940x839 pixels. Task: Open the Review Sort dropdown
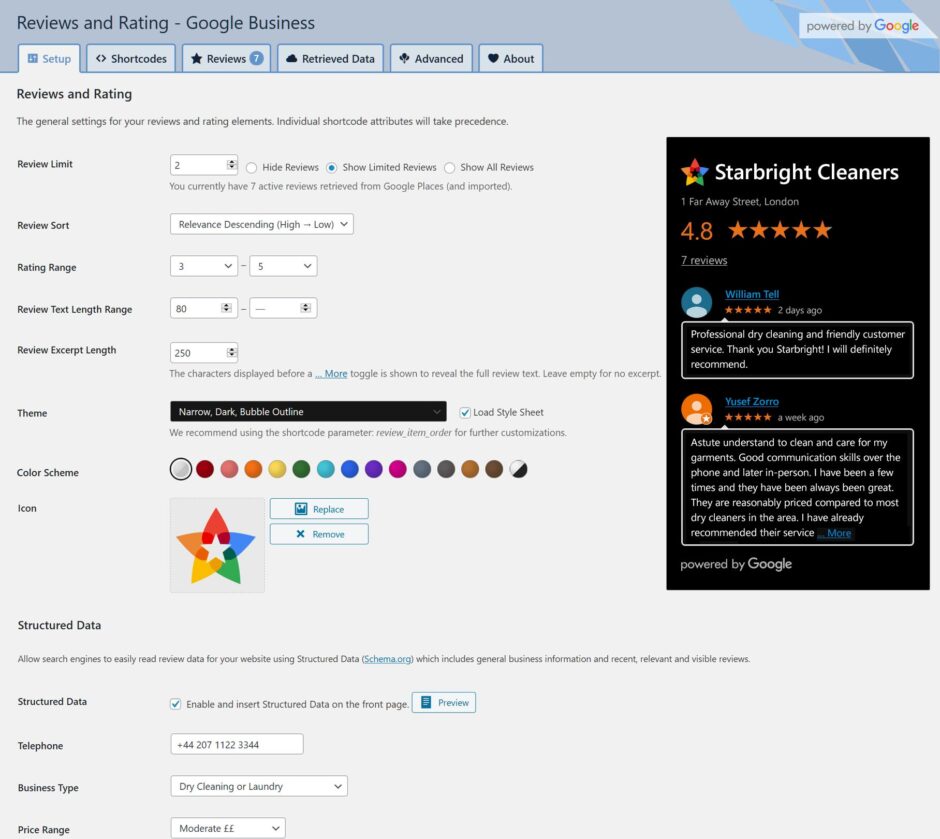(x=262, y=224)
